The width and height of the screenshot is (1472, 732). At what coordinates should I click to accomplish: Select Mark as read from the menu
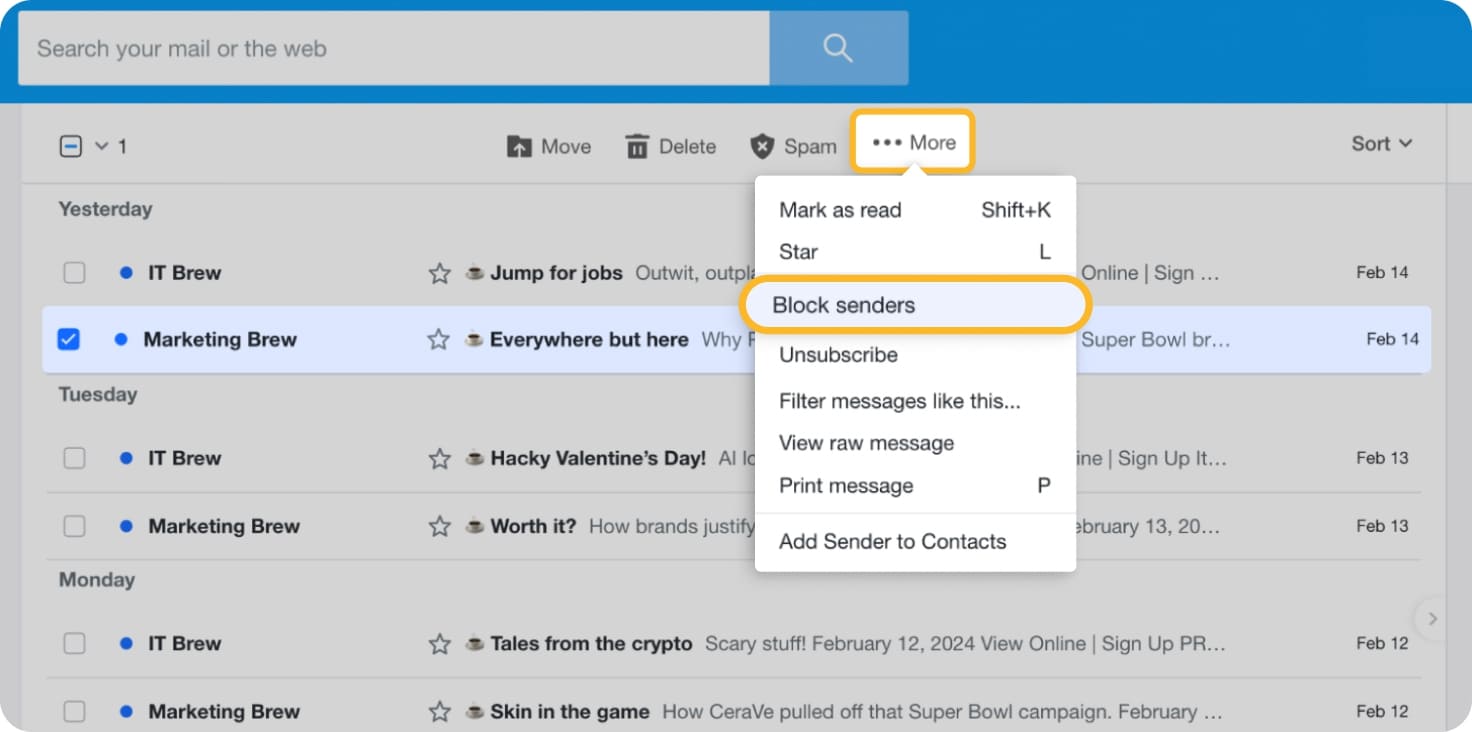click(x=840, y=210)
